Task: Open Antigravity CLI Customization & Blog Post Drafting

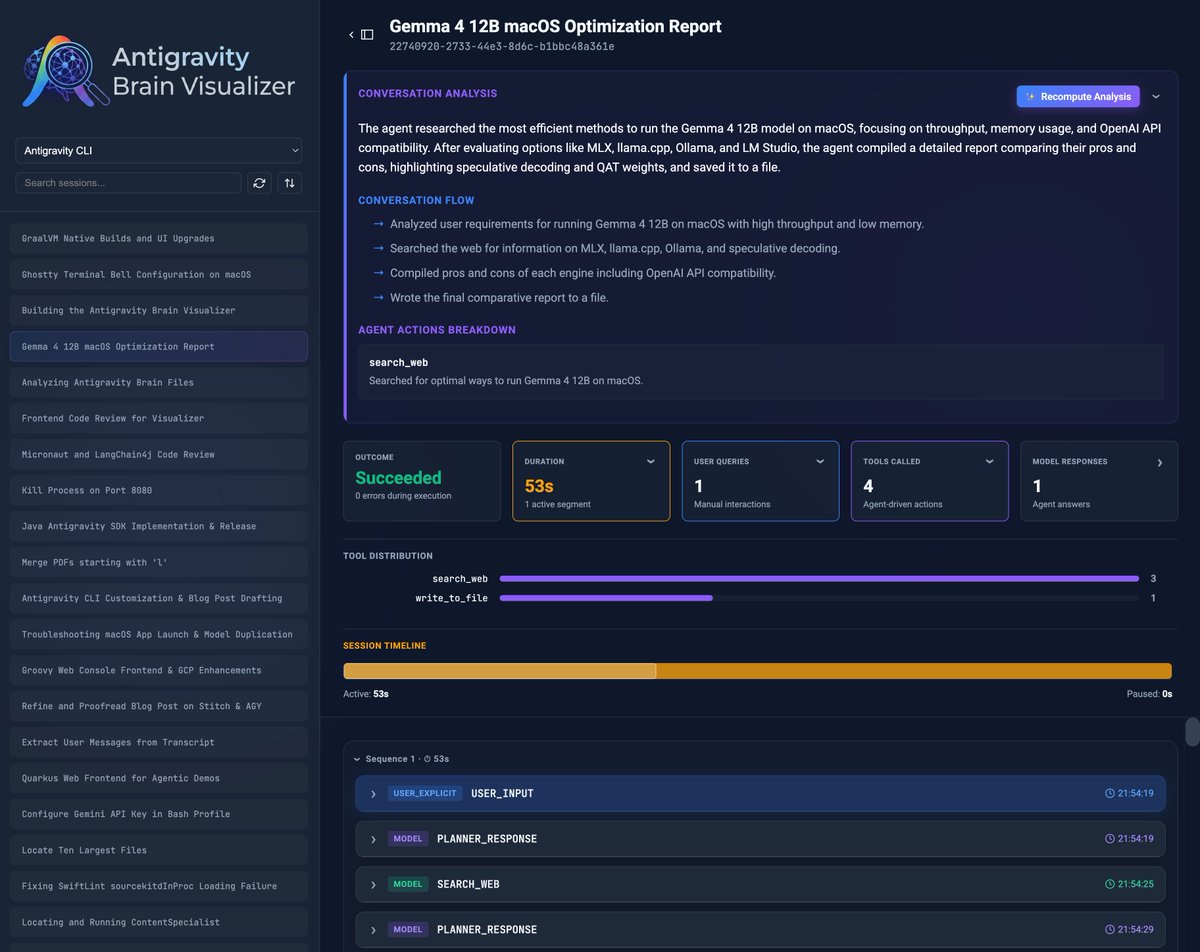Action: pyautogui.click(x=158, y=598)
